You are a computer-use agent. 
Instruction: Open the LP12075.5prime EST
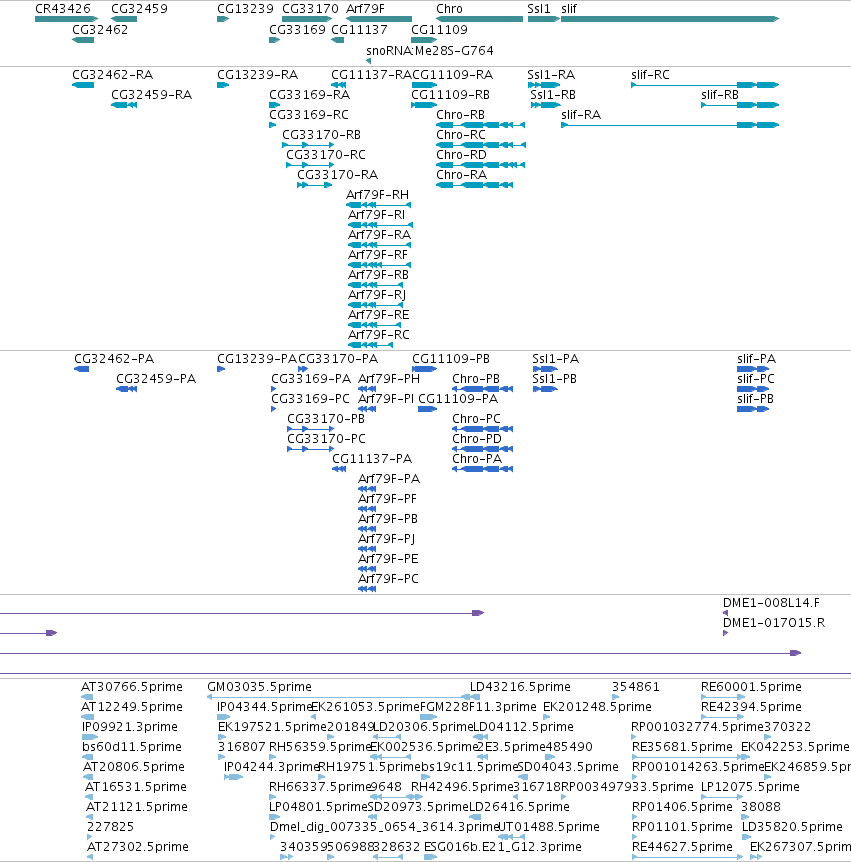coord(750,787)
